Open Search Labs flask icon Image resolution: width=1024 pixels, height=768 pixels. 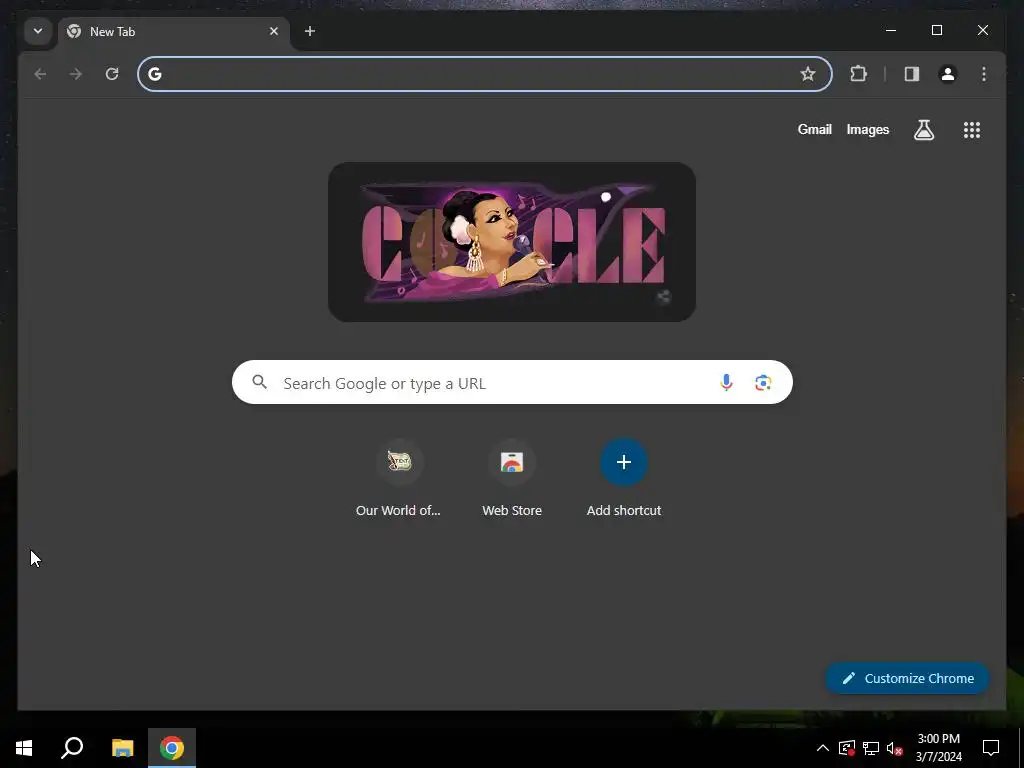[923, 130]
